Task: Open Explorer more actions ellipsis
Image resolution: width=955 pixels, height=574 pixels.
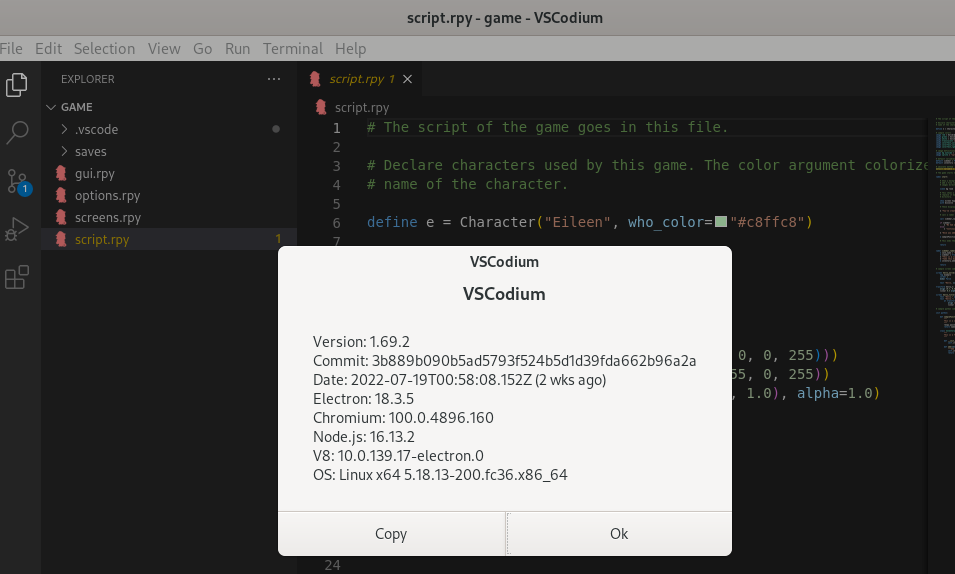Action: pyautogui.click(x=274, y=79)
